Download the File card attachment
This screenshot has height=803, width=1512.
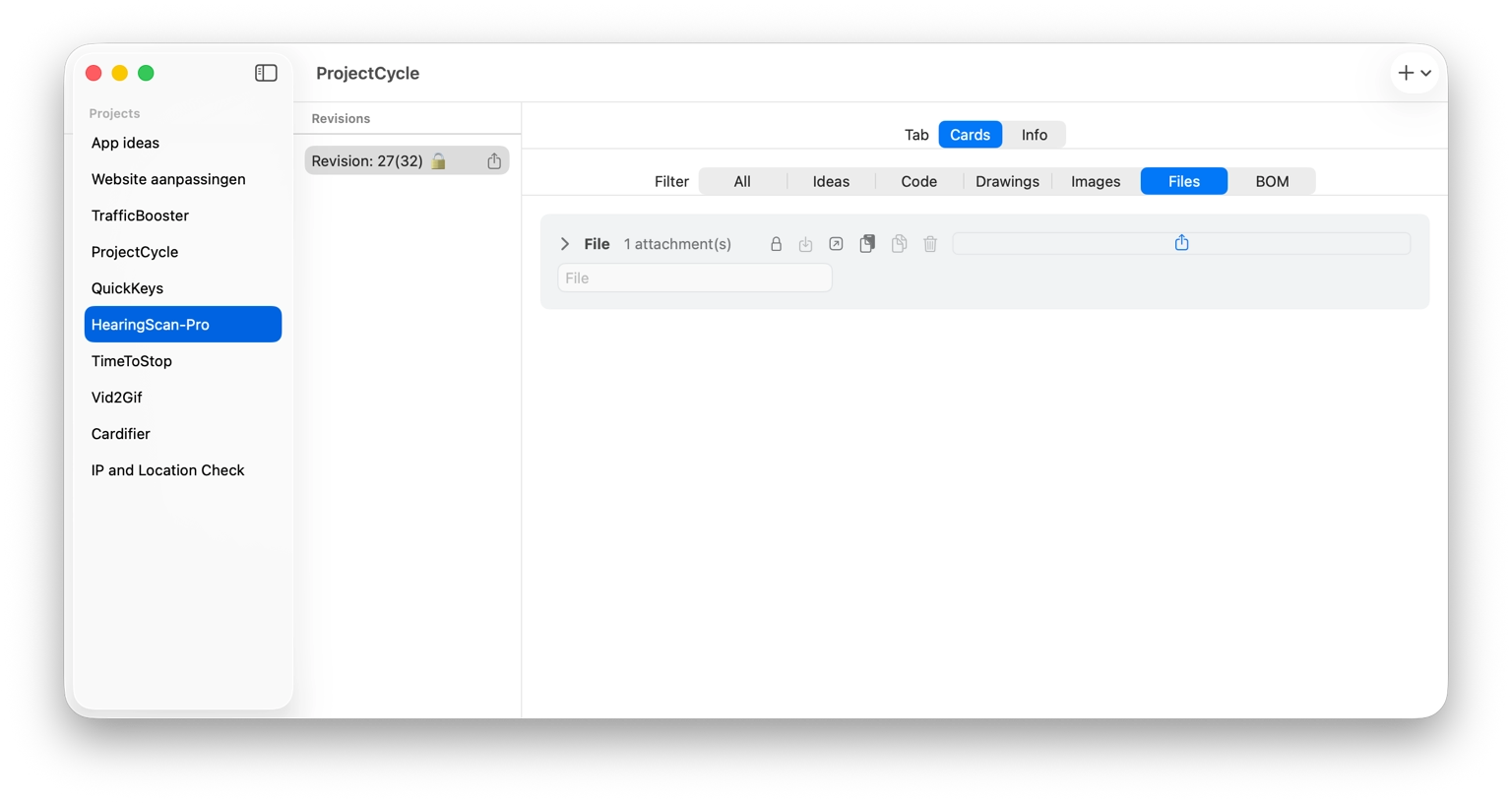click(x=805, y=243)
